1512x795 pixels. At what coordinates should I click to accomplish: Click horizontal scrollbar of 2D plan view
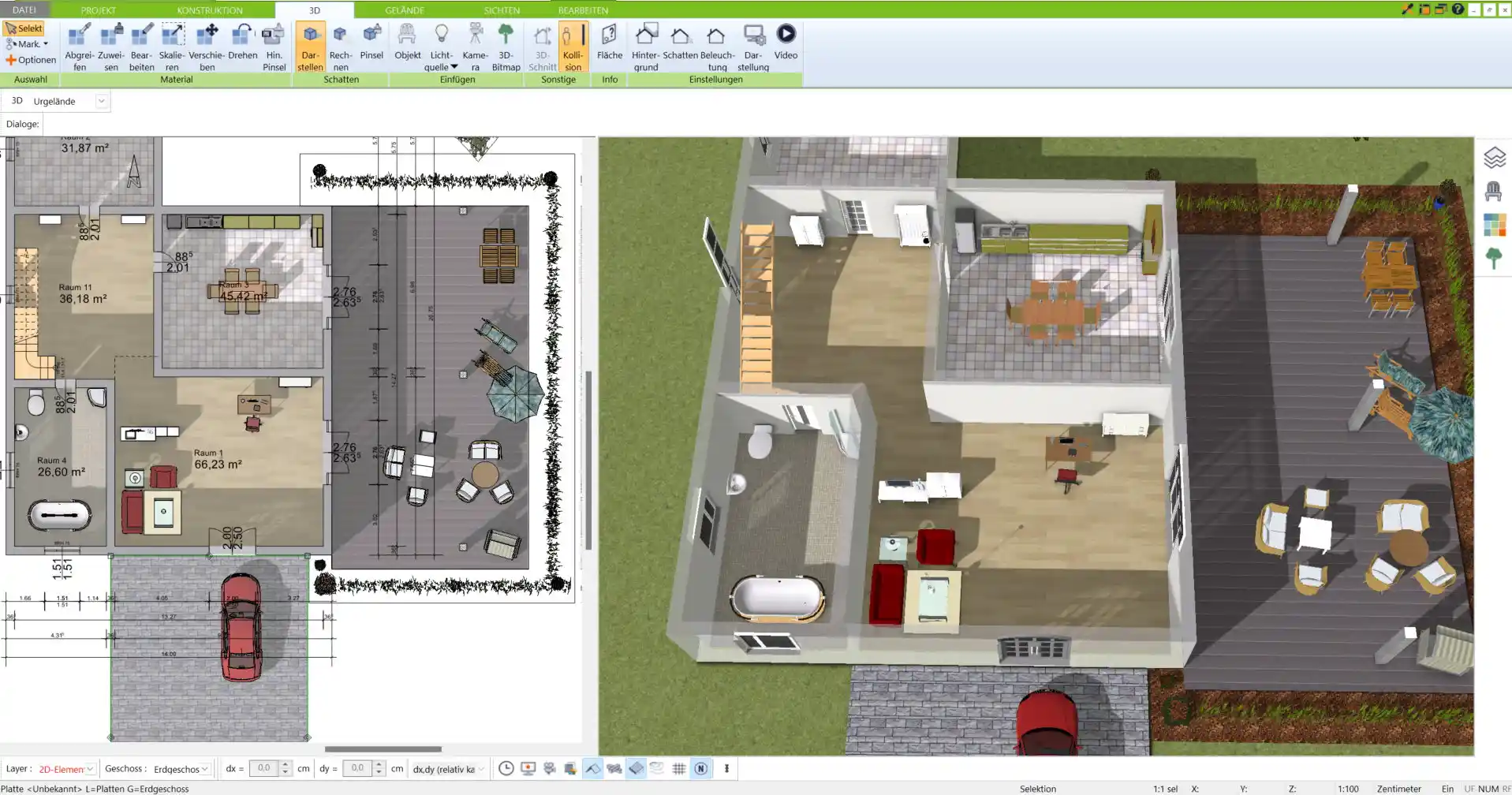383,749
